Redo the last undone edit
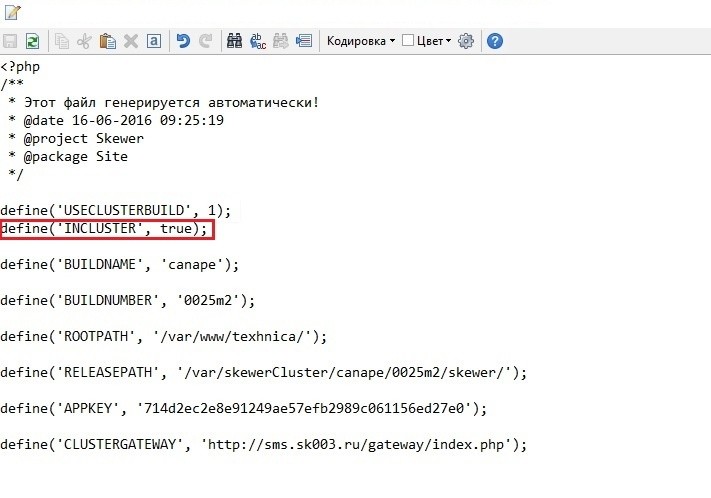711x498 pixels. (206, 41)
